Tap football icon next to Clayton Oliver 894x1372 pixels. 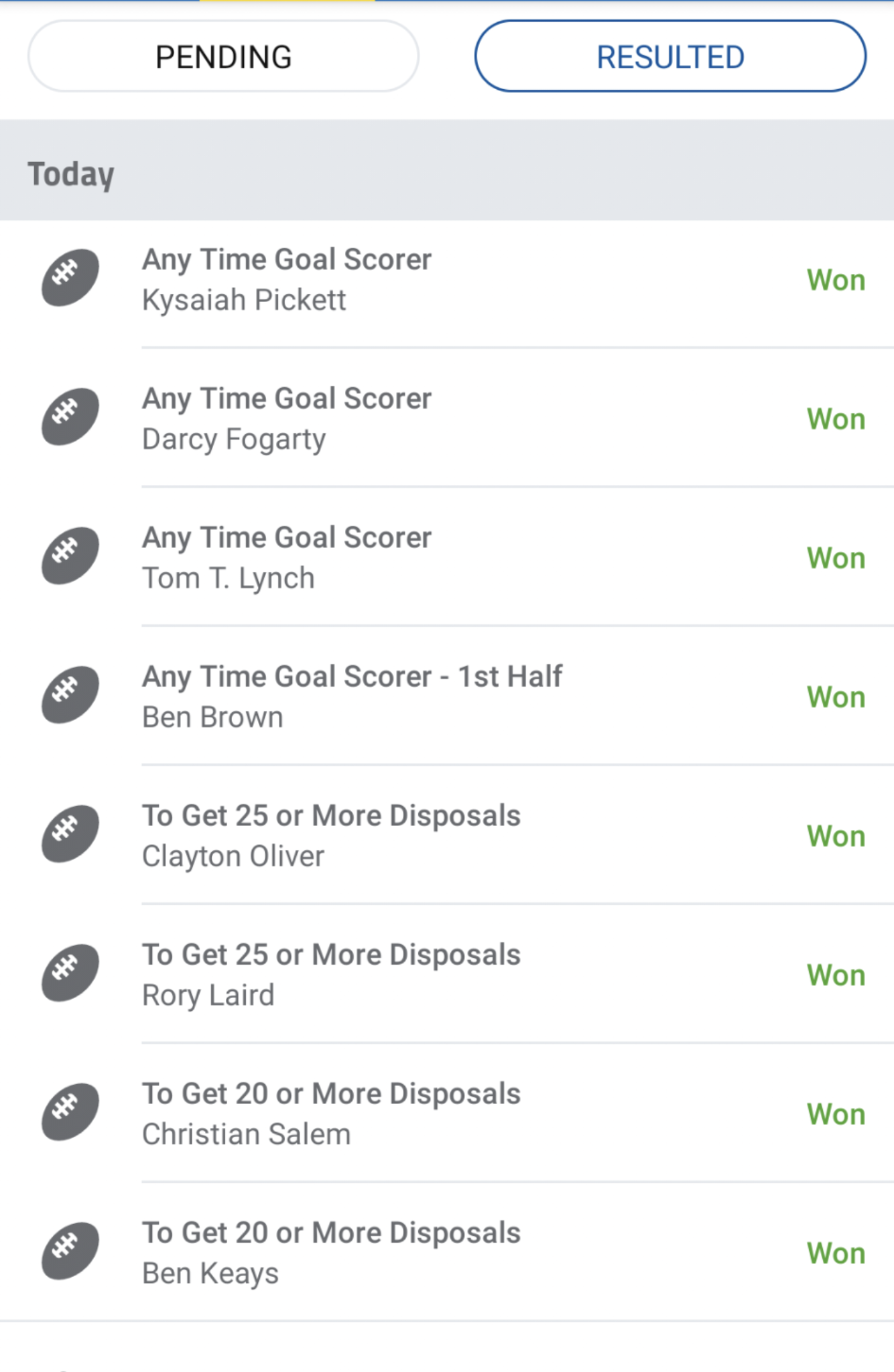tap(70, 834)
